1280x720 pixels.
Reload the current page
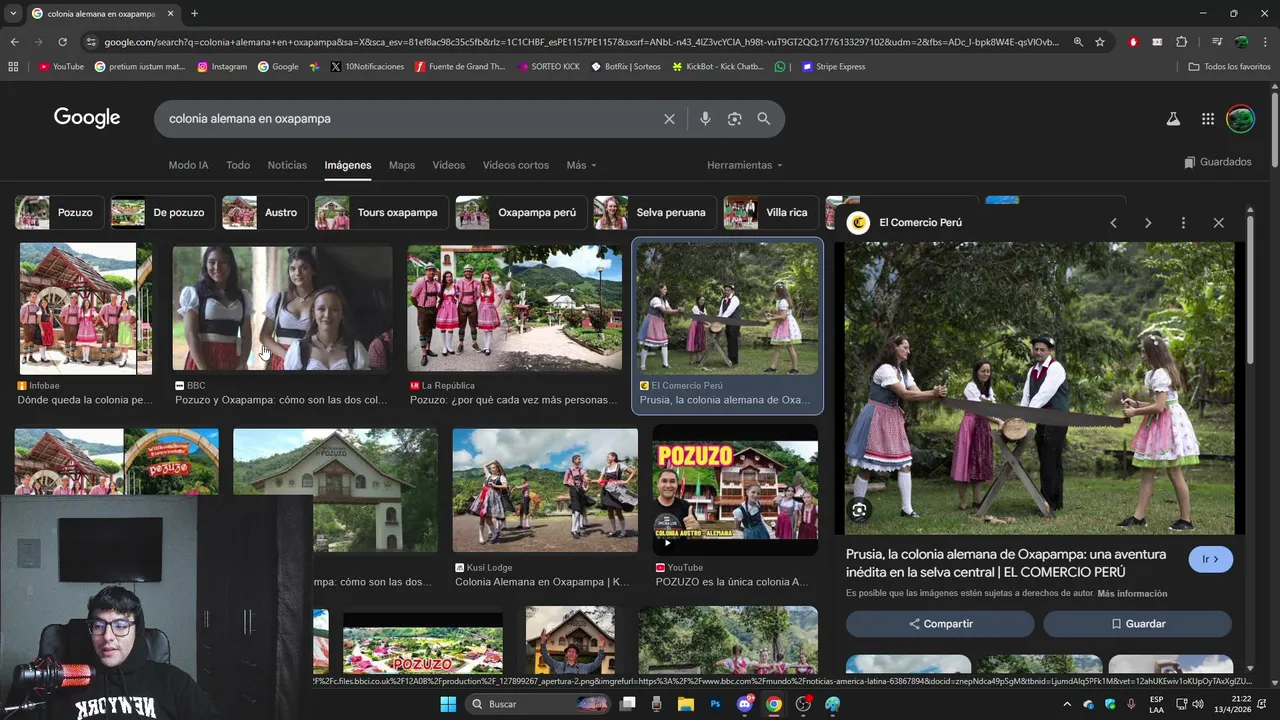point(62,42)
